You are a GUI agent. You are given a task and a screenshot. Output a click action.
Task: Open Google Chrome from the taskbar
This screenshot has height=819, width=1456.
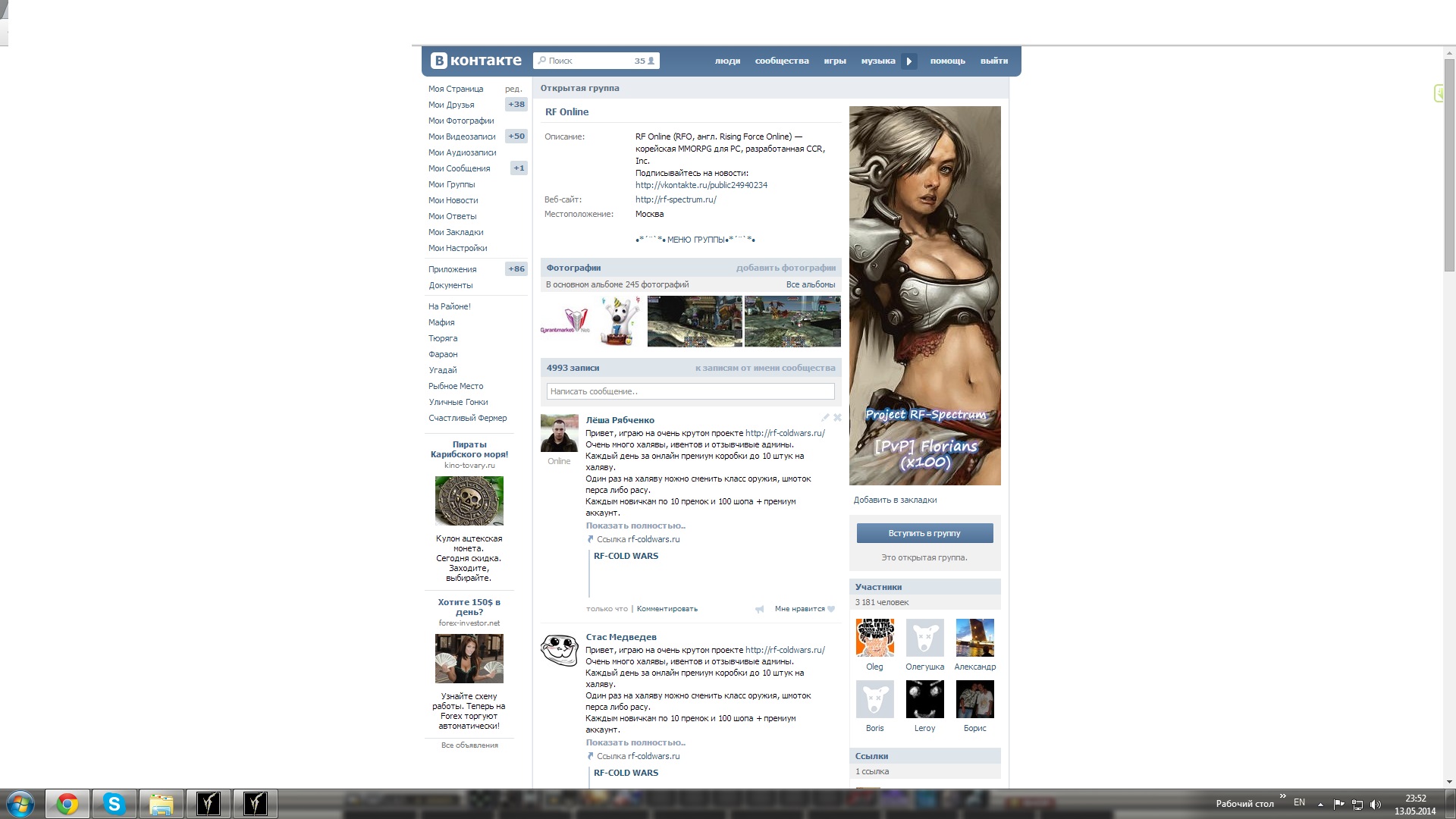[67, 804]
